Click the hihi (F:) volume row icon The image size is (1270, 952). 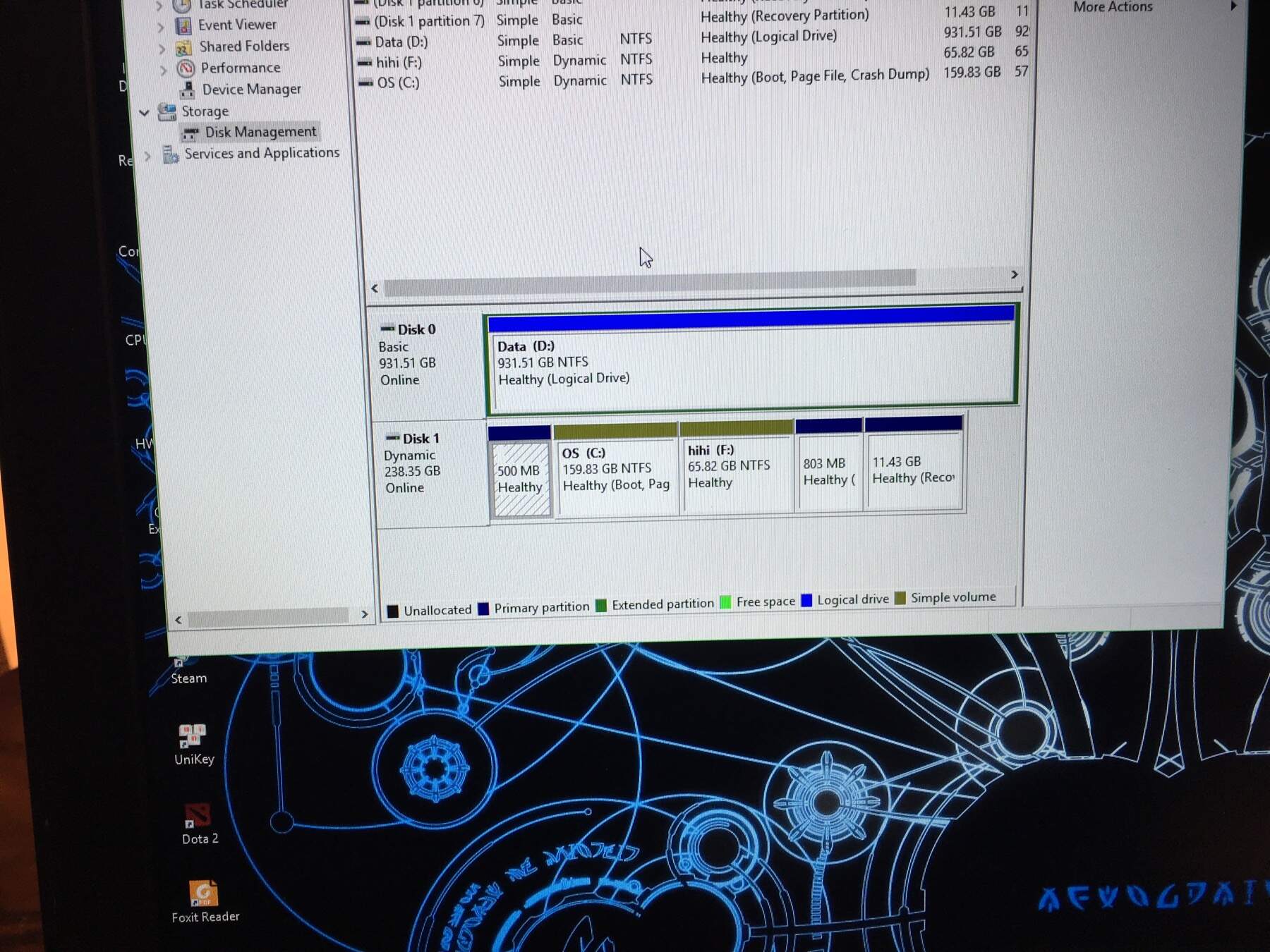pos(365,62)
